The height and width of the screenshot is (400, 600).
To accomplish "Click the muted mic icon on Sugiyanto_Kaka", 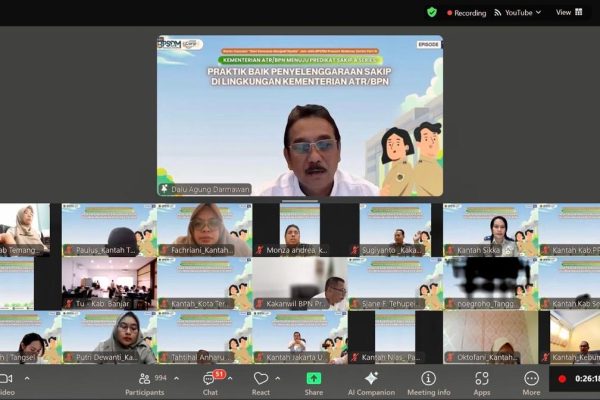I will (x=355, y=250).
